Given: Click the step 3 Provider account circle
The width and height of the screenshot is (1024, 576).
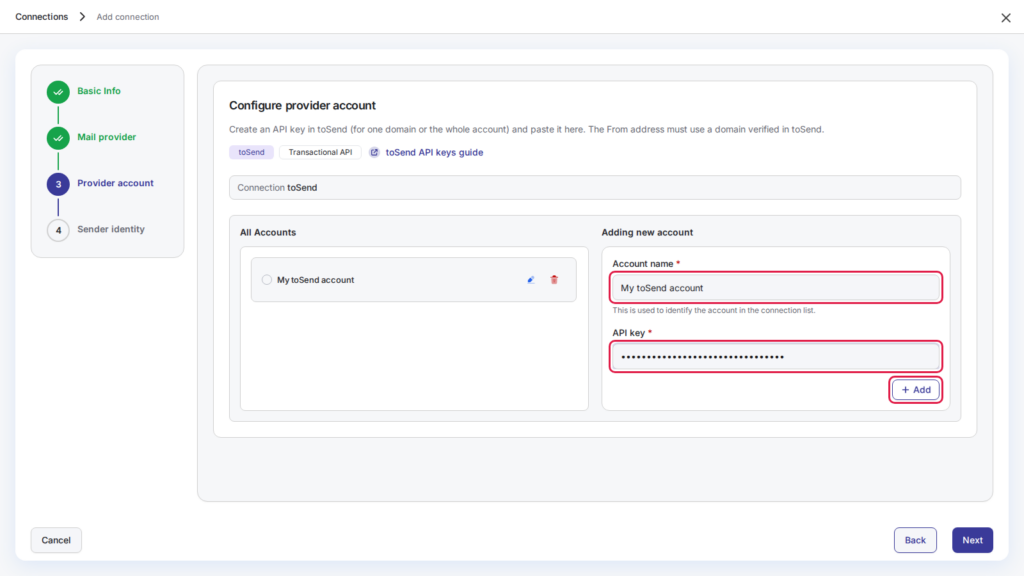Looking at the screenshot, I should coord(58,184).
